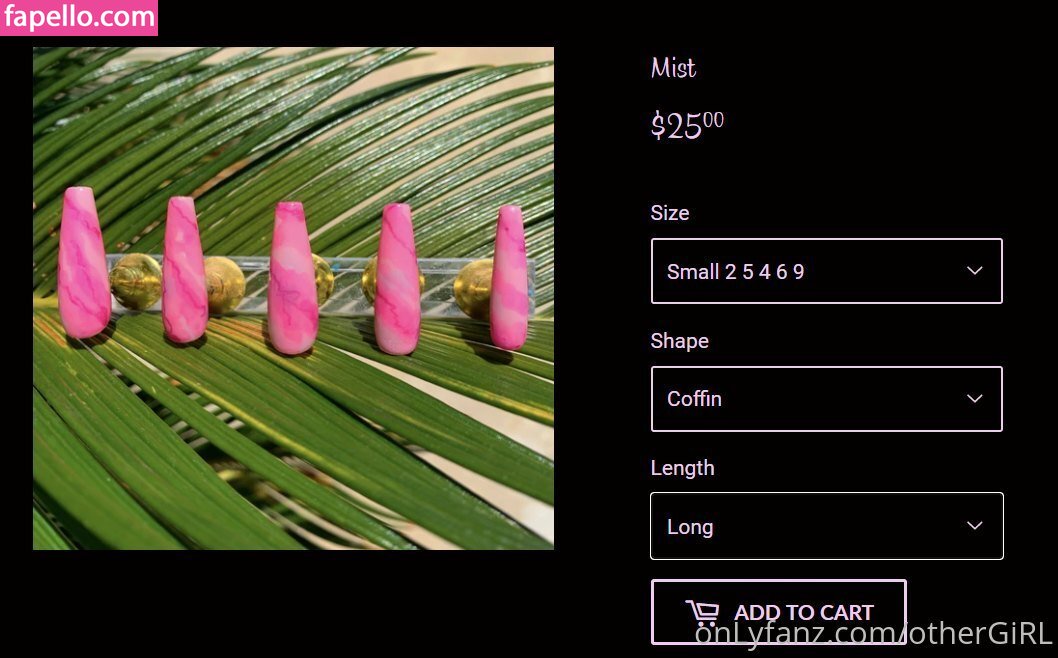
Task: Click the middle pink nail in photo
Action: coord(293,278)
